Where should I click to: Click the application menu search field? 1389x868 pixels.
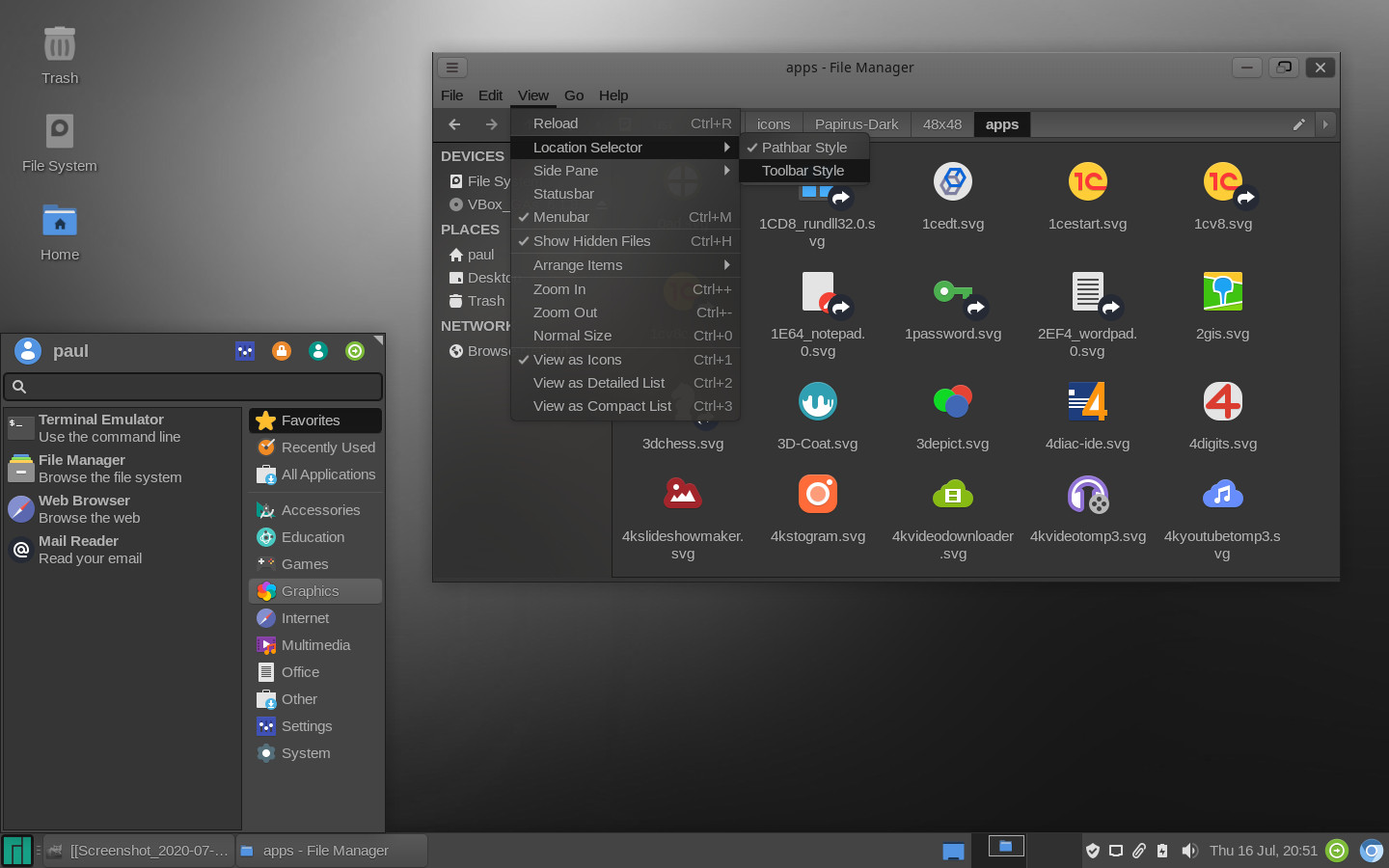[x=193, y=387]
